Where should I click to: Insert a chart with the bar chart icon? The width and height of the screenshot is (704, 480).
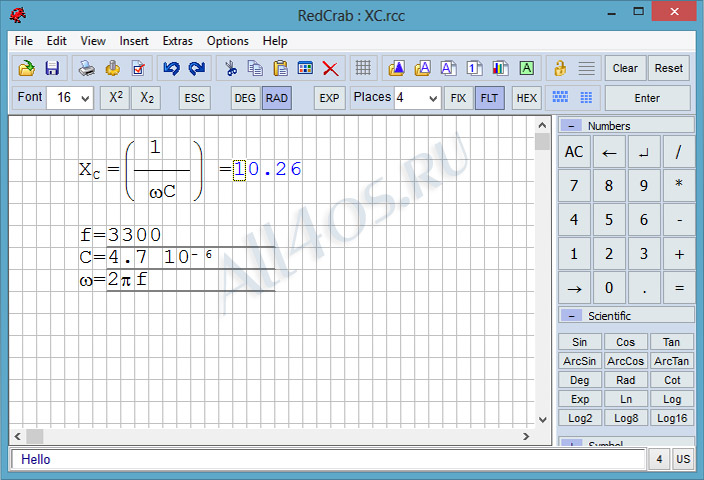point(500,68)
